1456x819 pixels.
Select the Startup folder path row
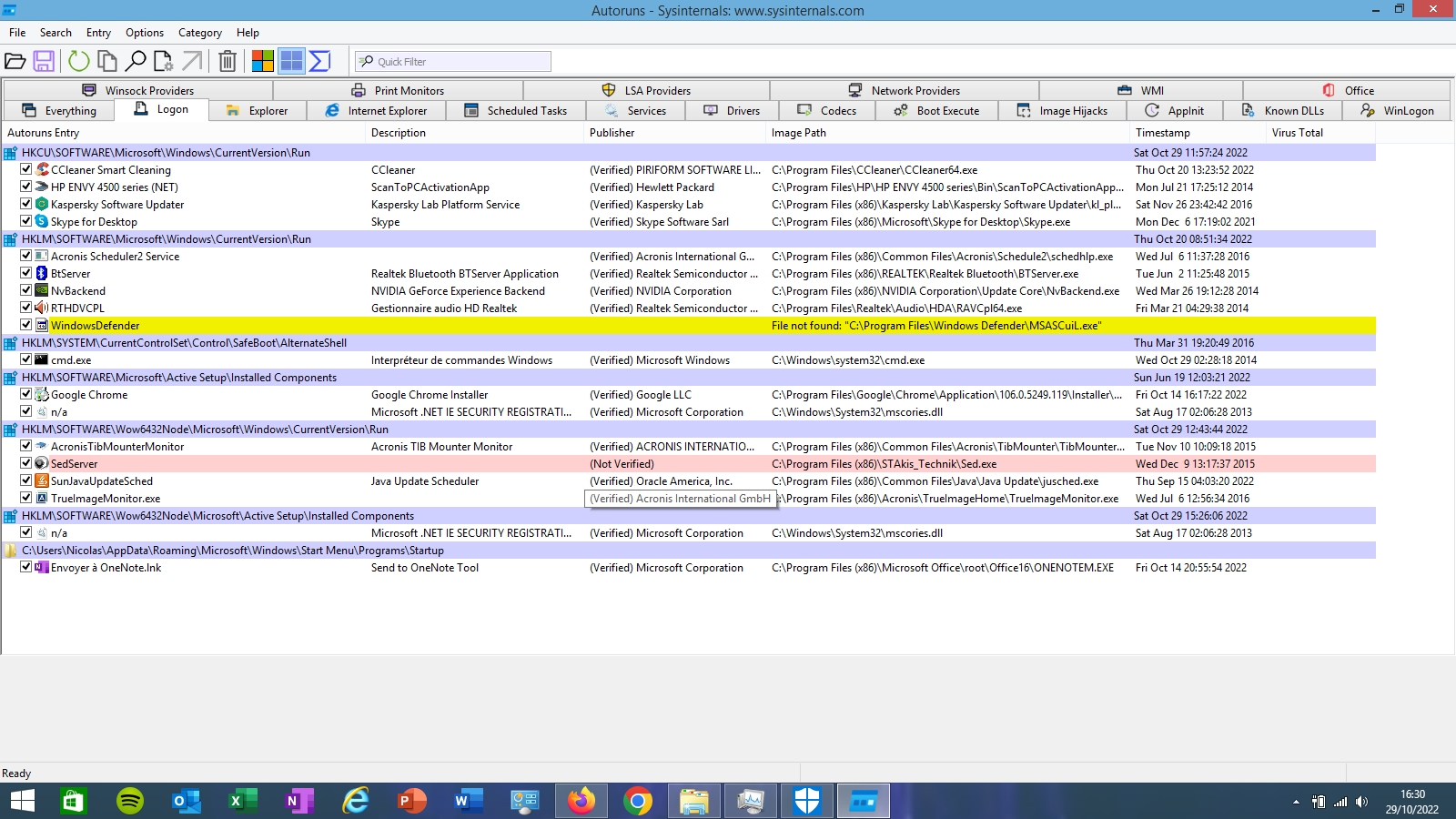(x=233, y=551)
